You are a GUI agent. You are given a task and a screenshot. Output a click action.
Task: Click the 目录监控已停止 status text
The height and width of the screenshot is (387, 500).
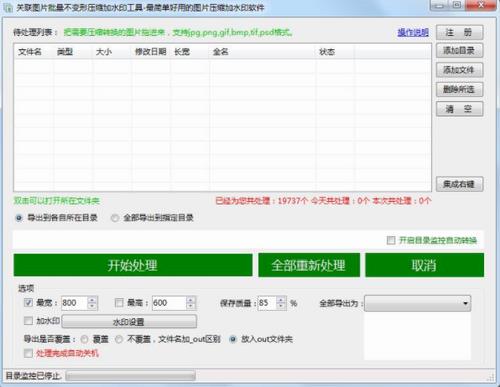tap(33, 376)
